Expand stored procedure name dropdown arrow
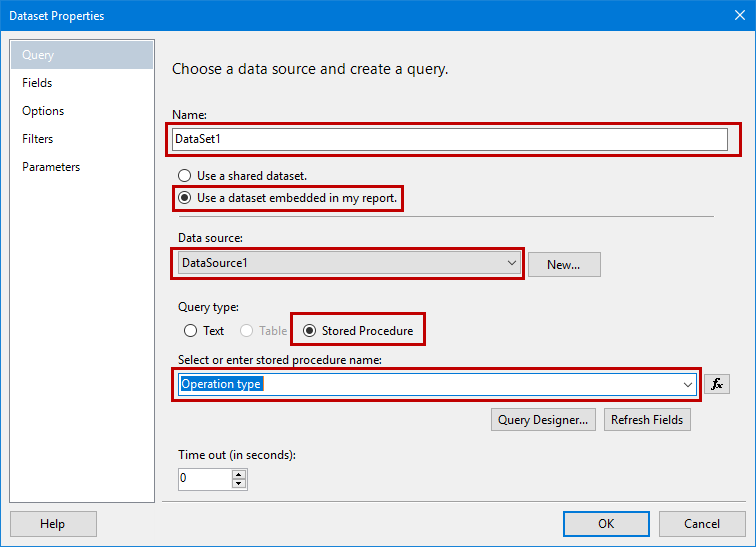Screen dimensions: 756x547 point(688,384)
